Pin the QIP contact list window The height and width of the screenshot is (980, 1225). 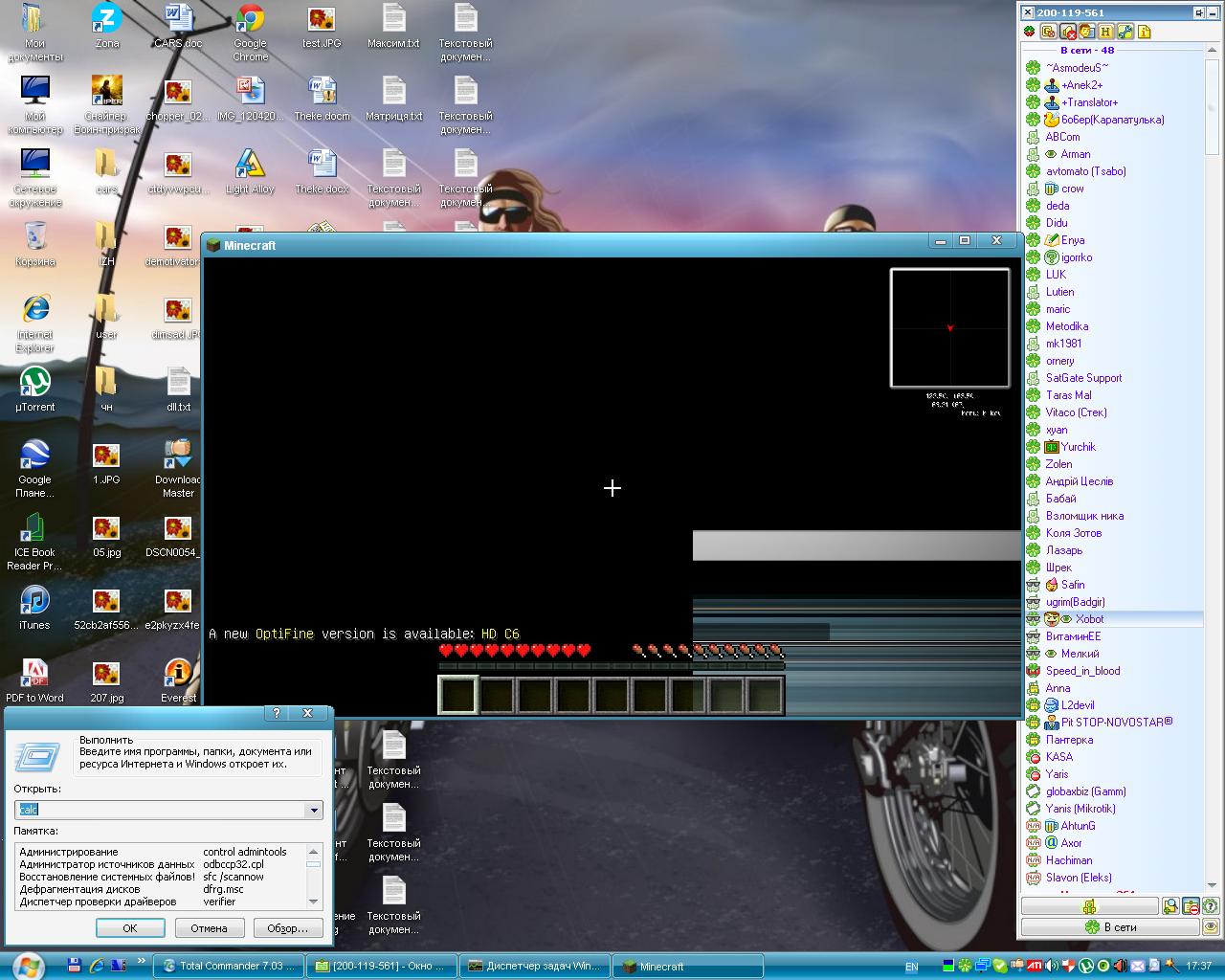click(x=1199, y=12)
